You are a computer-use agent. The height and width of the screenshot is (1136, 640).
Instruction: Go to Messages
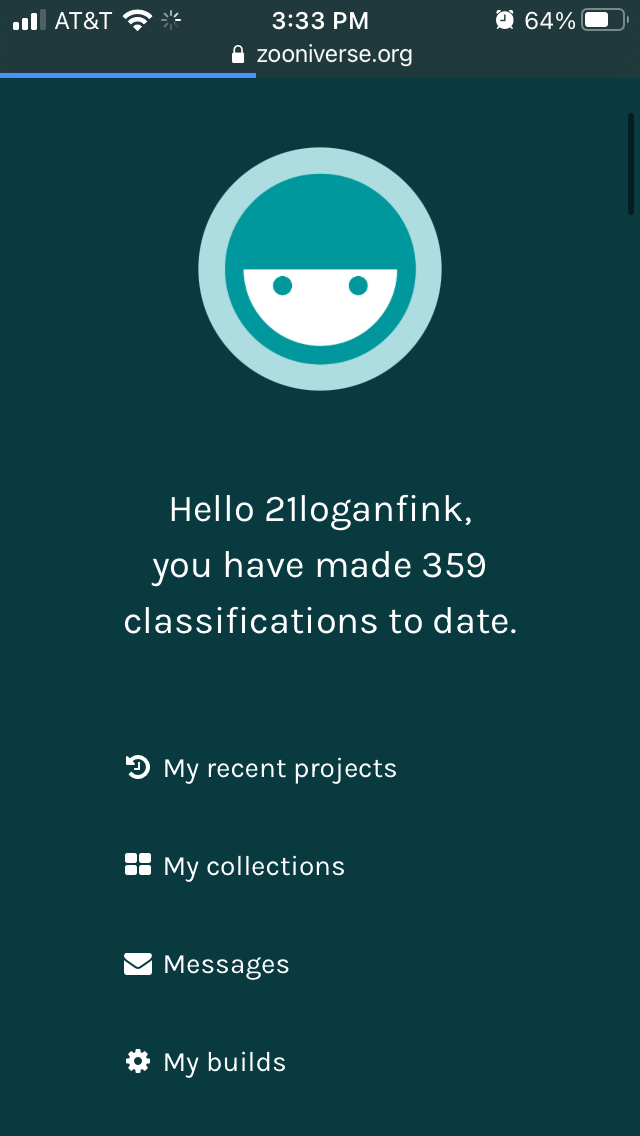click(226, 964)
